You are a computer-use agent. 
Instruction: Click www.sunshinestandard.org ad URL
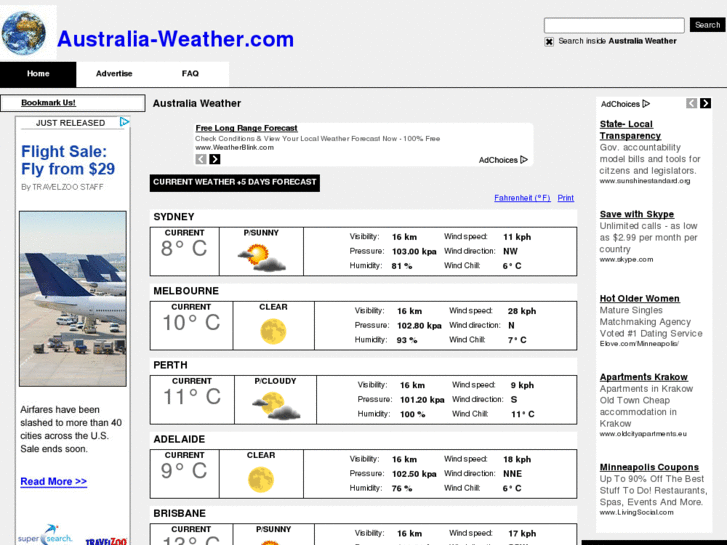click(x=644, y=181)
